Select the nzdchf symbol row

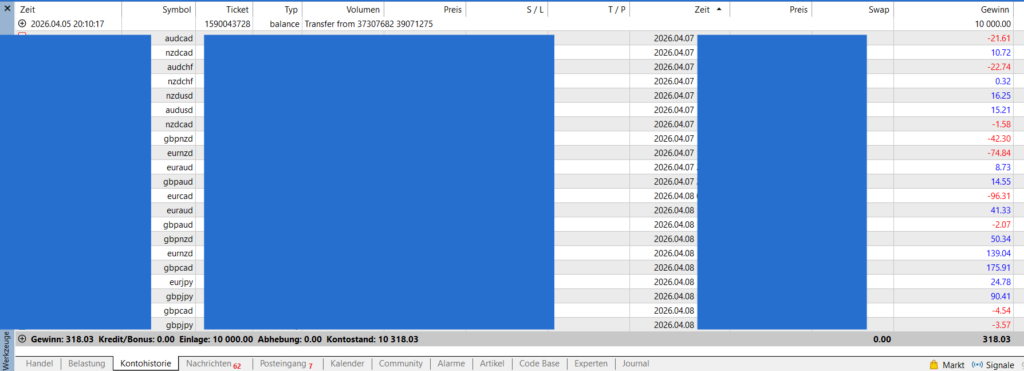pos(179,81)
